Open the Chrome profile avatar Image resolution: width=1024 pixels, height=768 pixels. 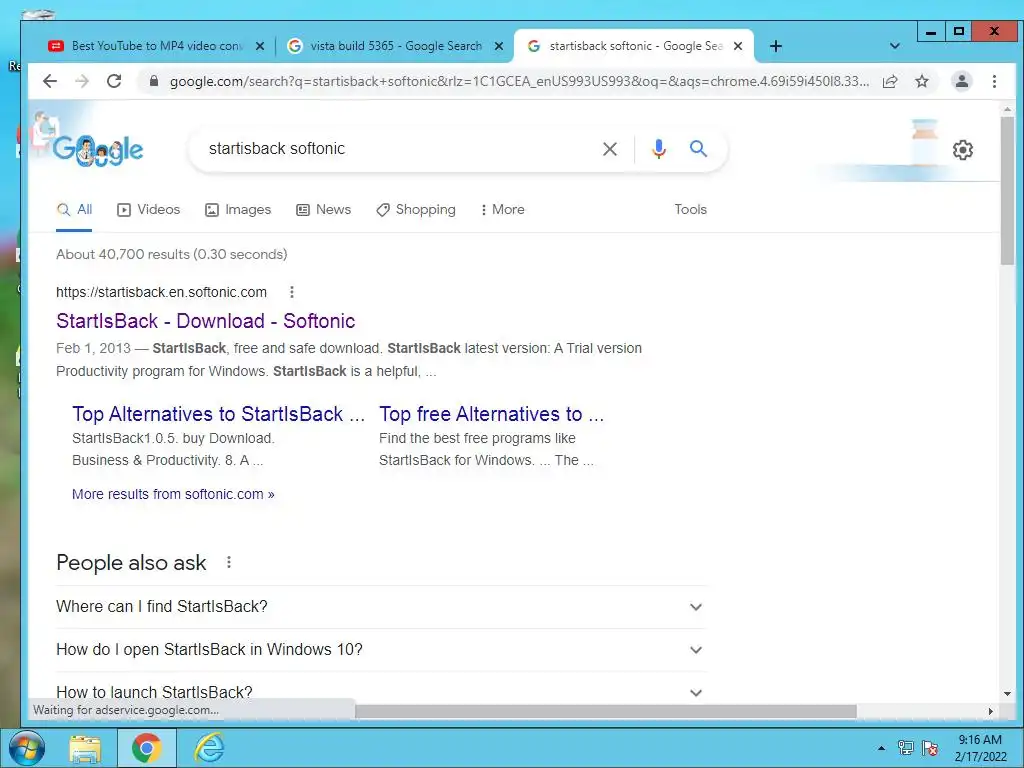click(961, 81)
